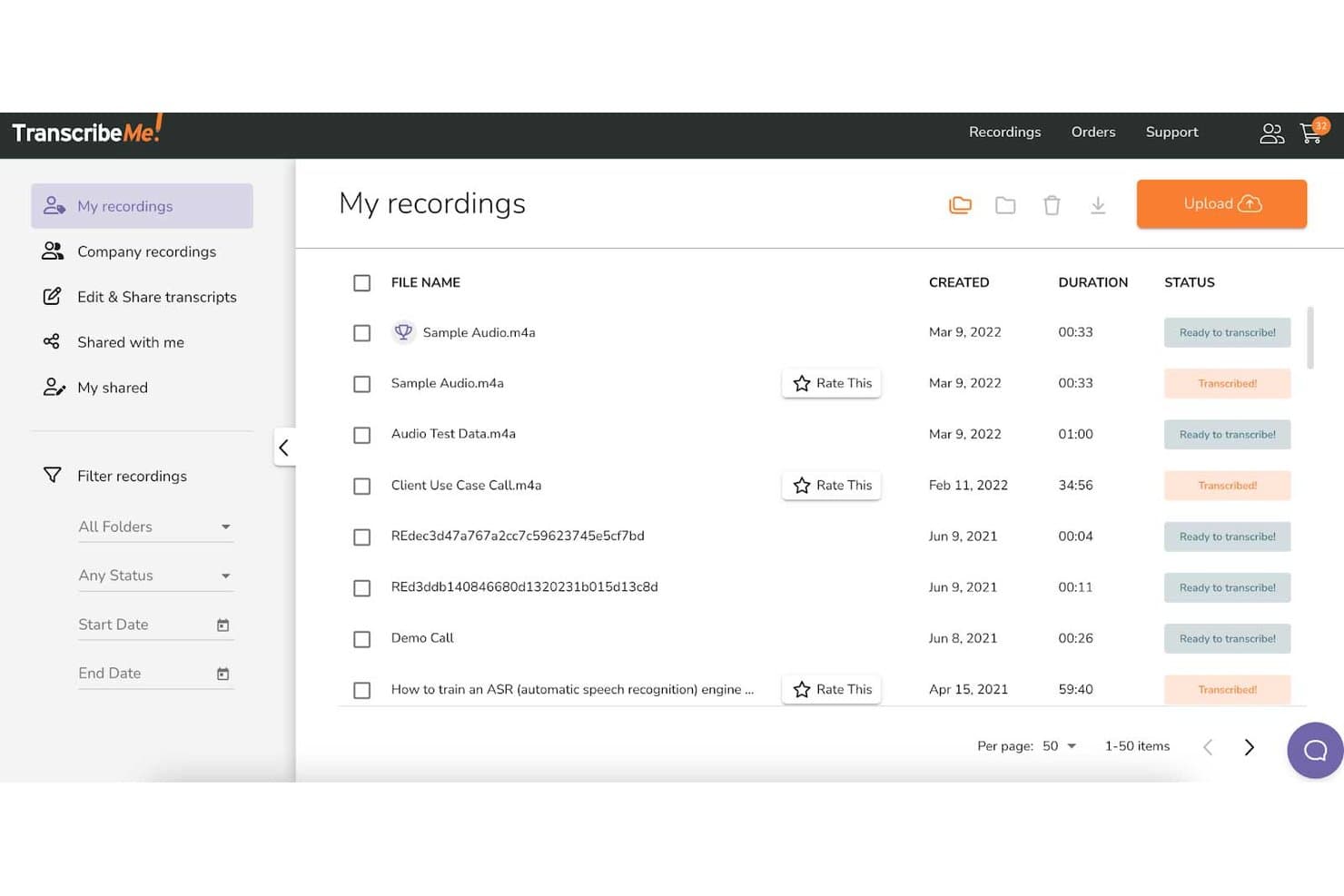Click the trash delete icon
The image size is (1344, 896).
coord(1052,205)
